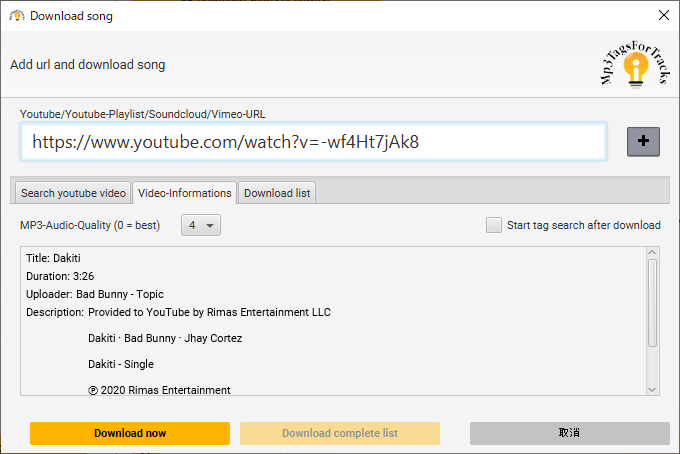Click the 'Dakiti - Single' line
This screenshot has width=680, height=454.
pyautogui.click(x=121, y=364)
